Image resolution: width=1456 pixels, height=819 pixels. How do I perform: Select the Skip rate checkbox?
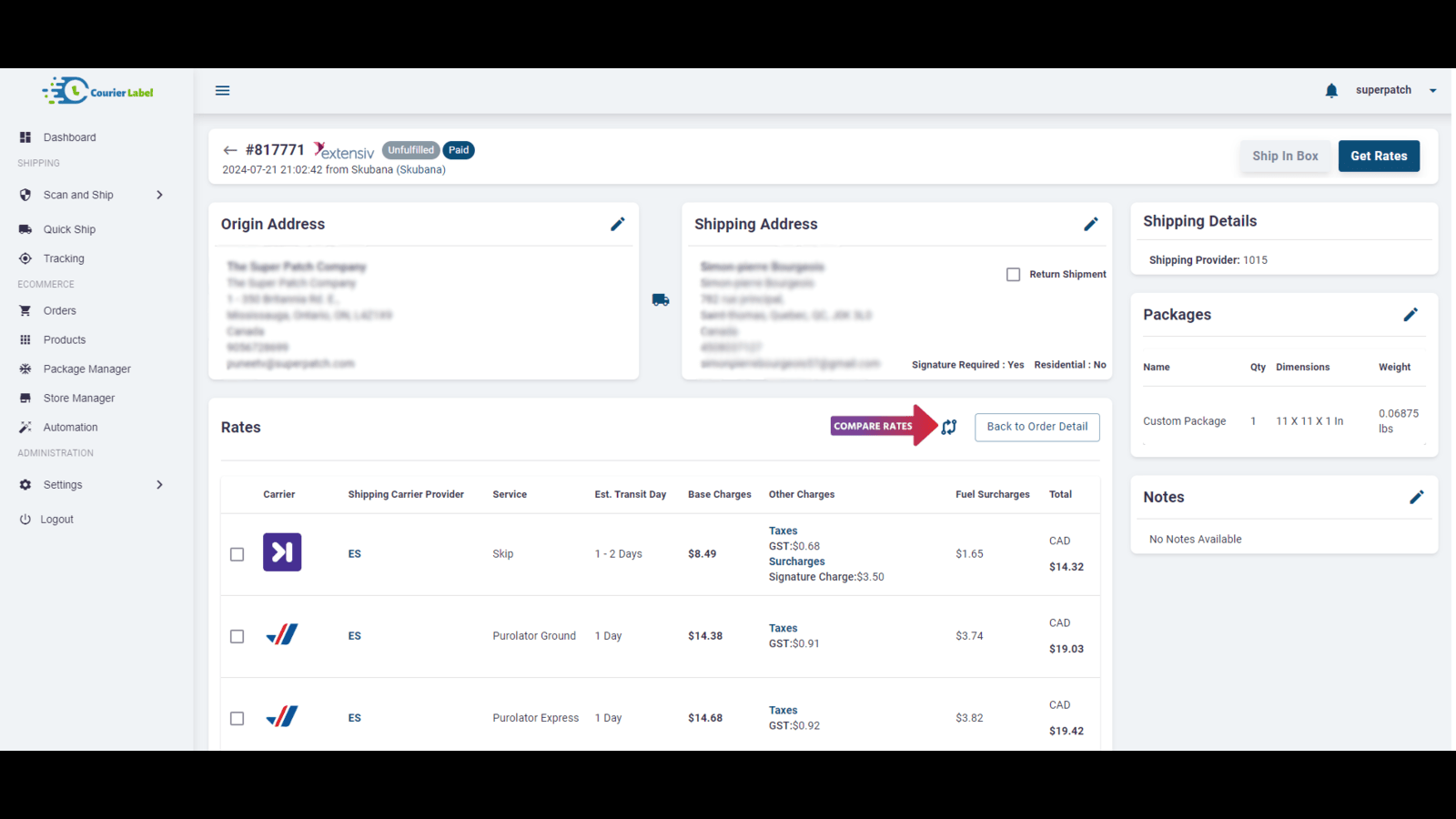237,554
